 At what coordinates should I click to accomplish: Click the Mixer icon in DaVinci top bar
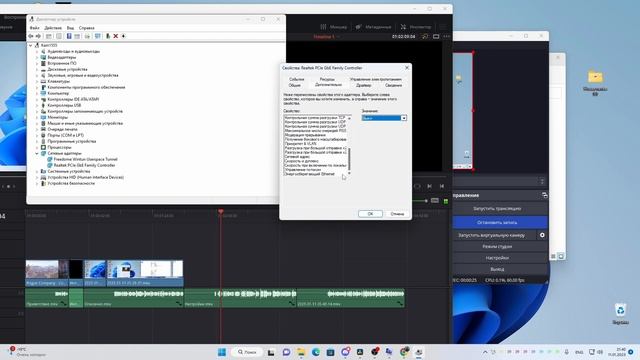pos(323,27)
